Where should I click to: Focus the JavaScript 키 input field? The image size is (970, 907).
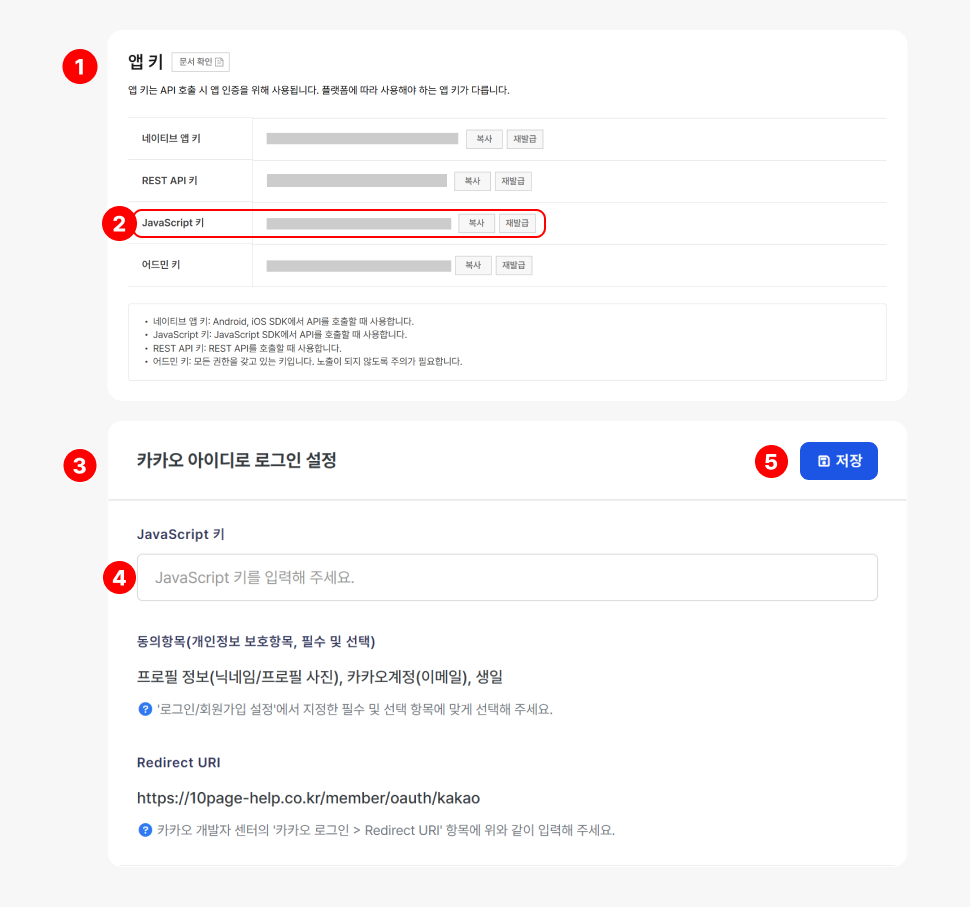click(507, 577)
